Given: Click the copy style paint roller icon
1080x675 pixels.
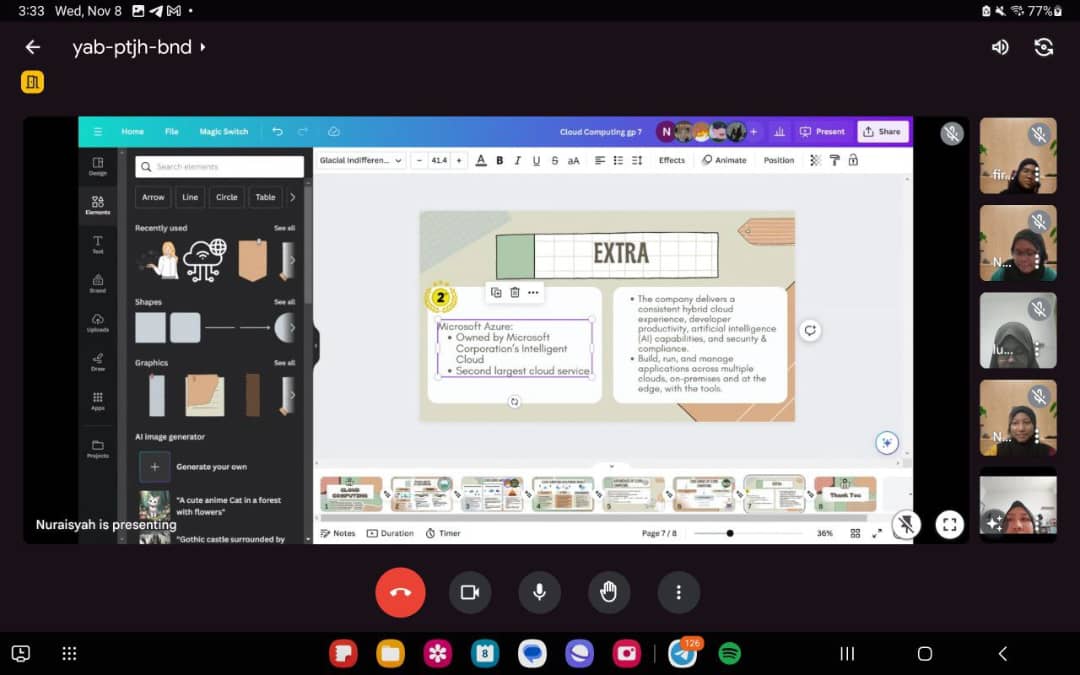Looking at the screenshot, I should point(834,160).
